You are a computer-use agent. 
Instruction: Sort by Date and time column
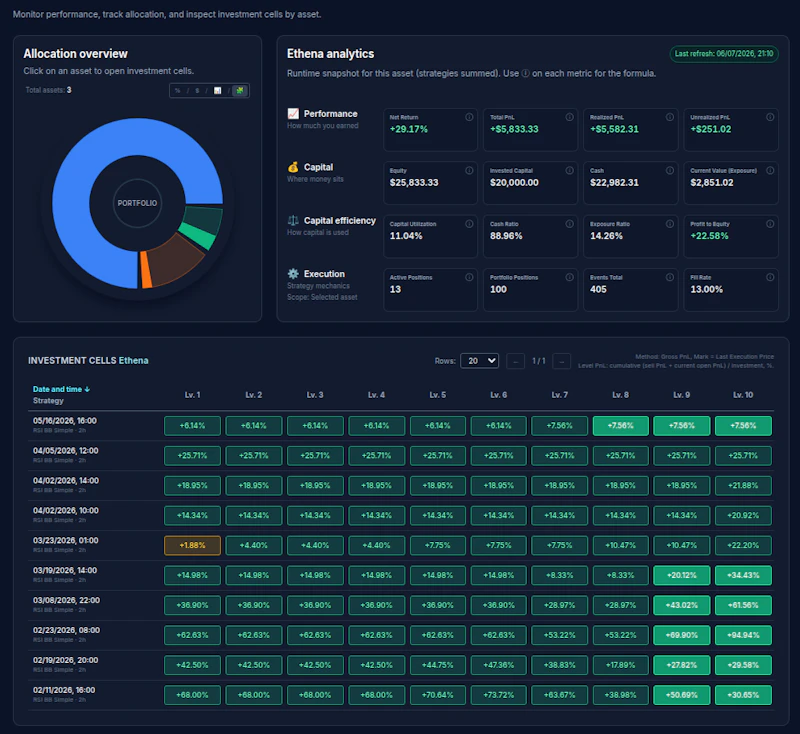(61, 389)
